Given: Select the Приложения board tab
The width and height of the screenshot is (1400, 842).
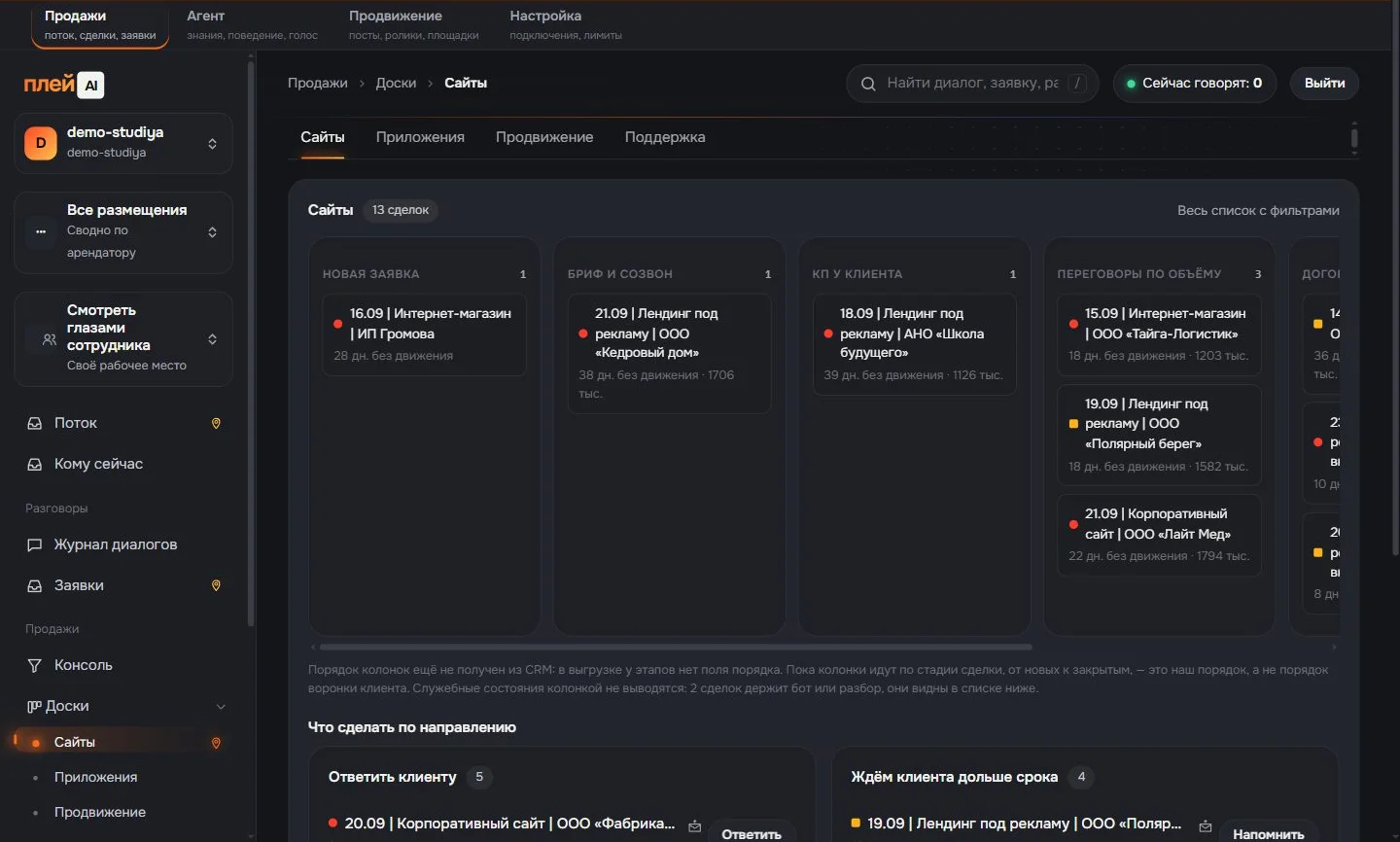Looking at the screenshot, I should point(420,137).
